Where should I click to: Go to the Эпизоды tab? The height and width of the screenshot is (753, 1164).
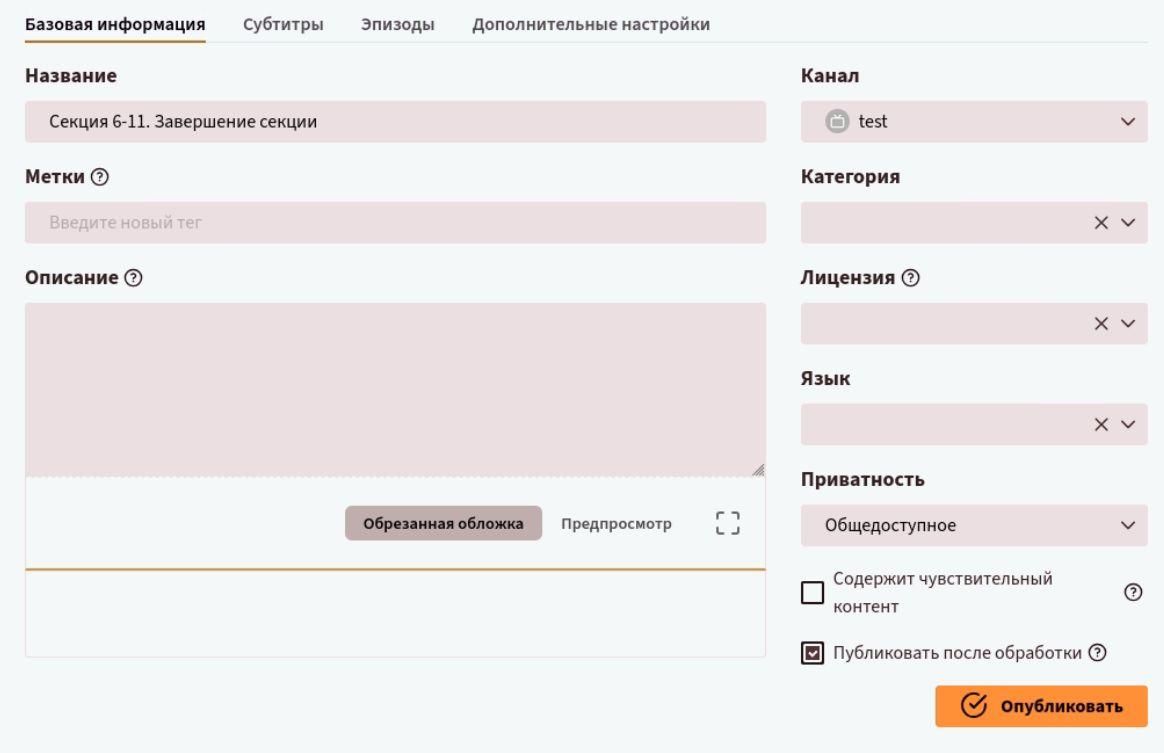[x=397, y=25]
